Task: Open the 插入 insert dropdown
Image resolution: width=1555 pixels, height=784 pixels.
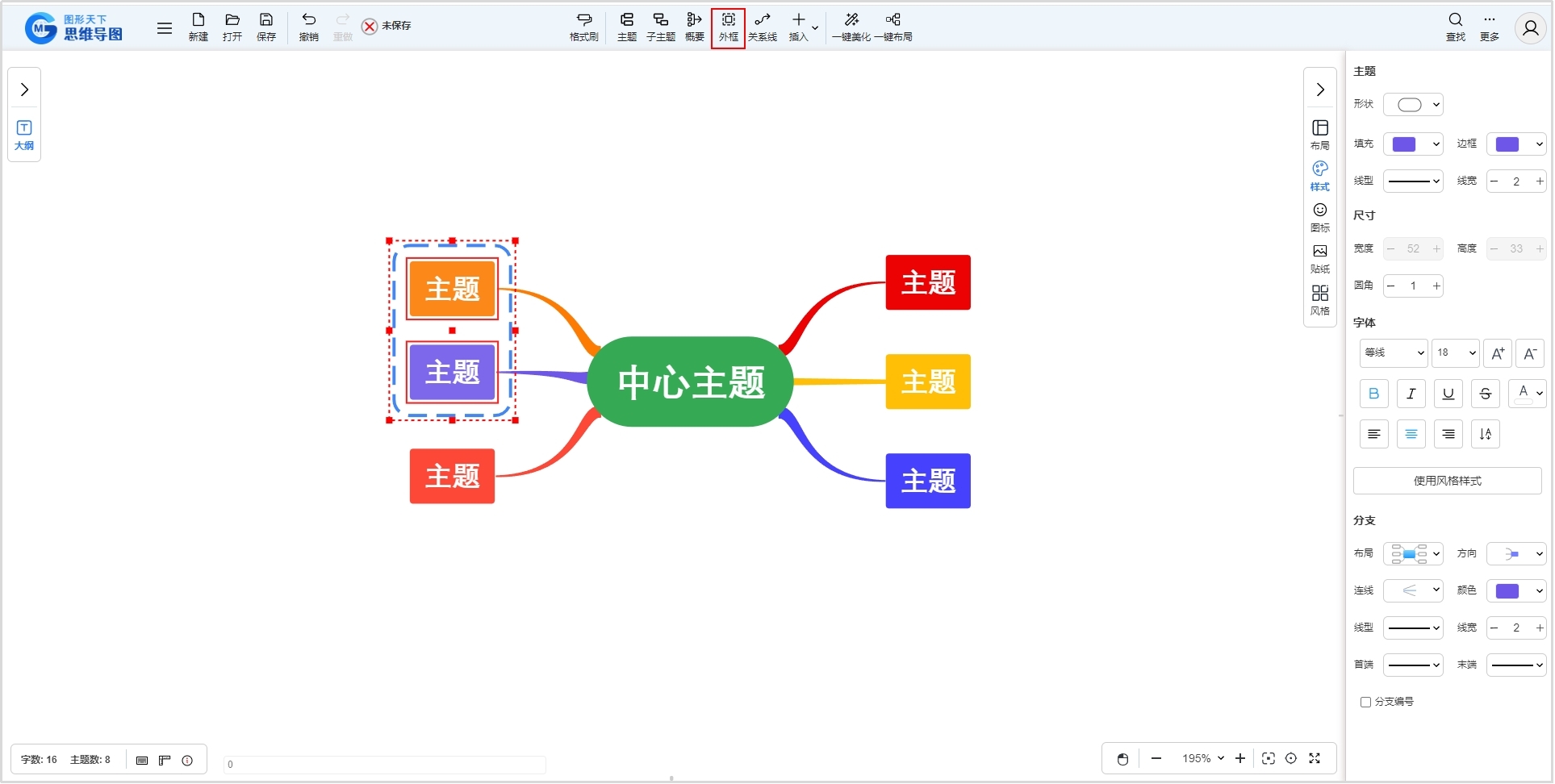Action: [803, 27]
